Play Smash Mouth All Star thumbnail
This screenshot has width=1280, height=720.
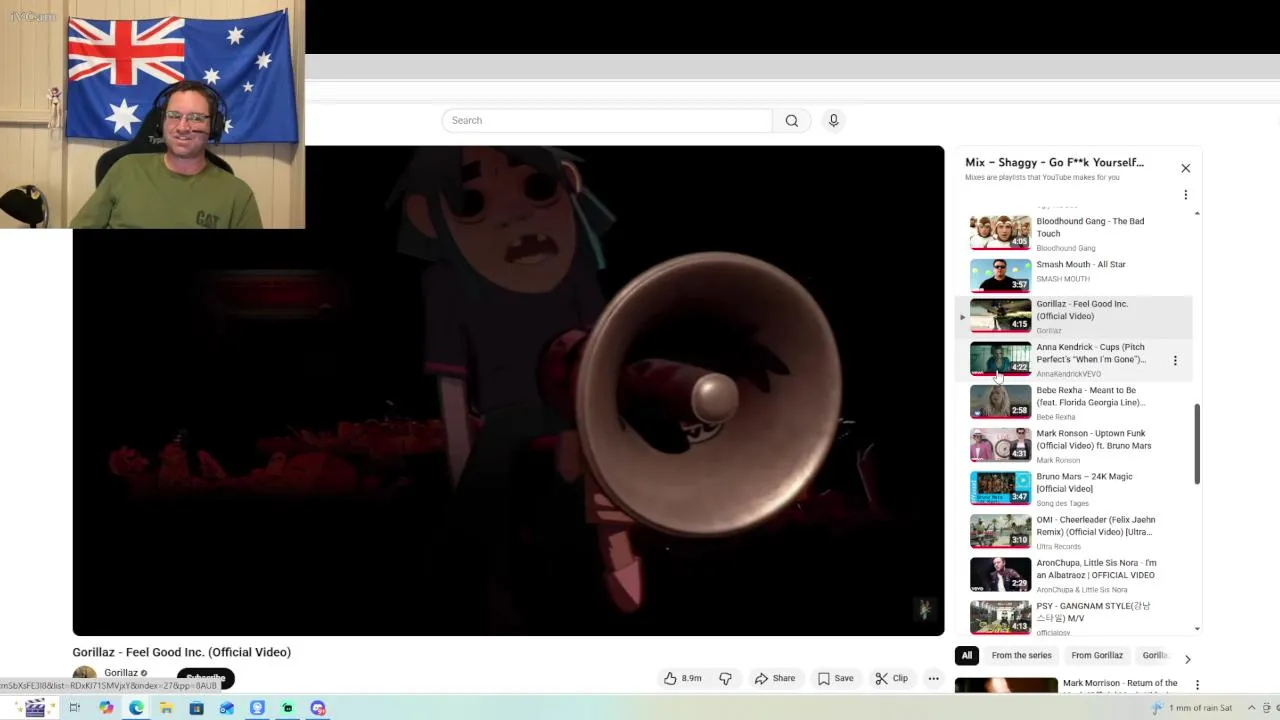(1000, 275)
